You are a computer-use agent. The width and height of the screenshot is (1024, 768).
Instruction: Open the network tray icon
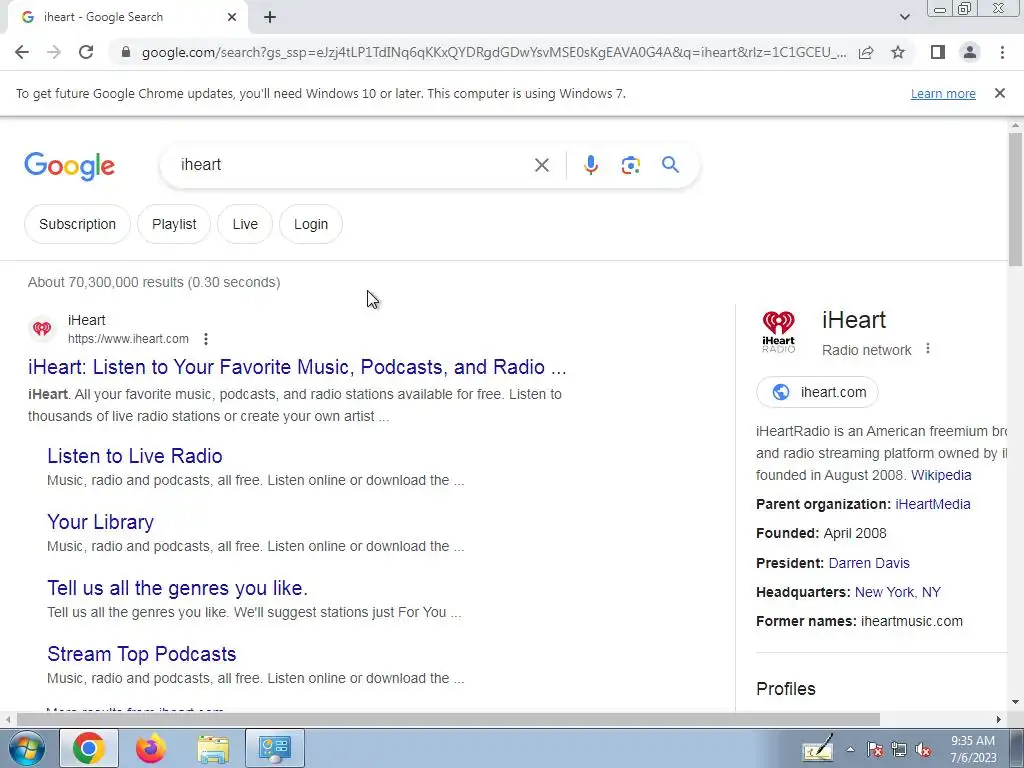point(899,750)
